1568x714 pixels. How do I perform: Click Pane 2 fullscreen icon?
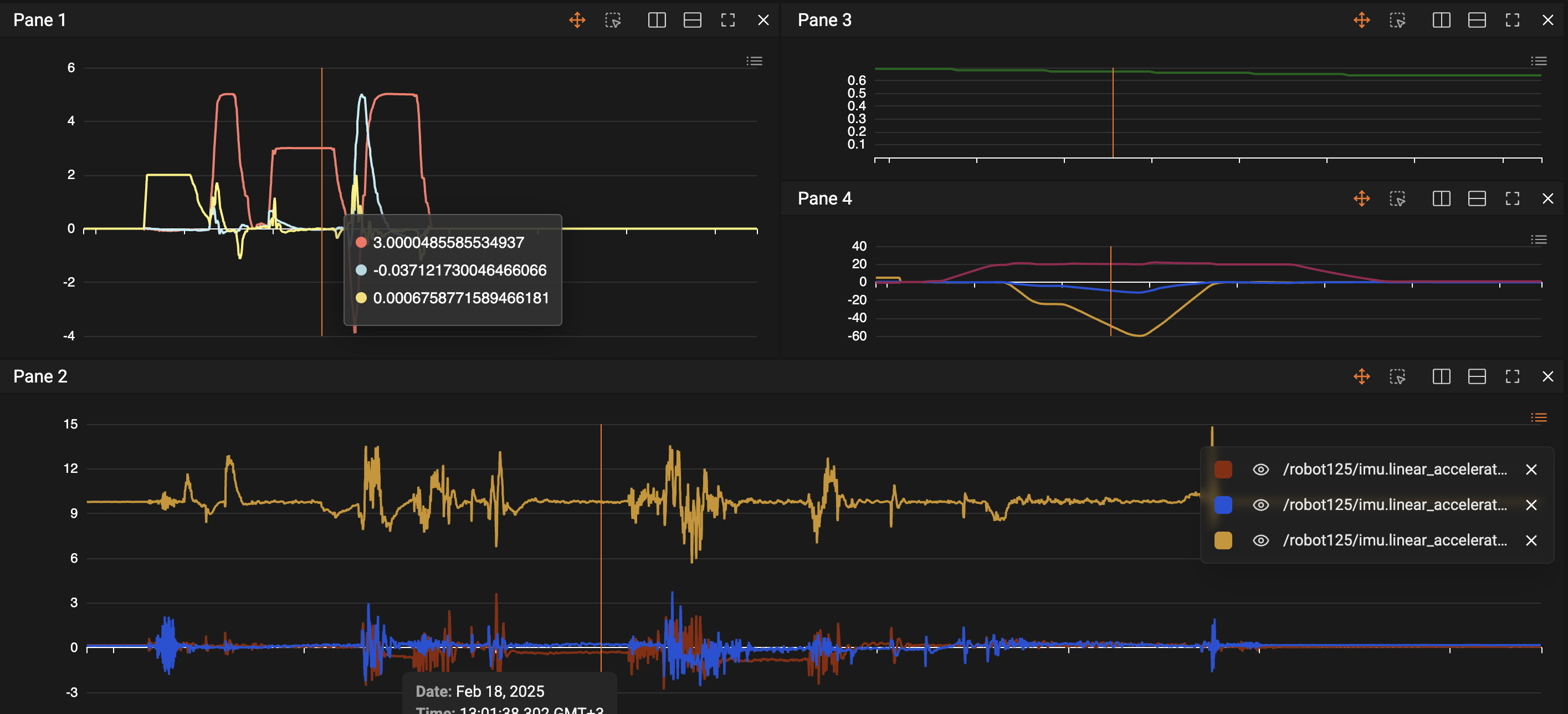(1512, 376)
